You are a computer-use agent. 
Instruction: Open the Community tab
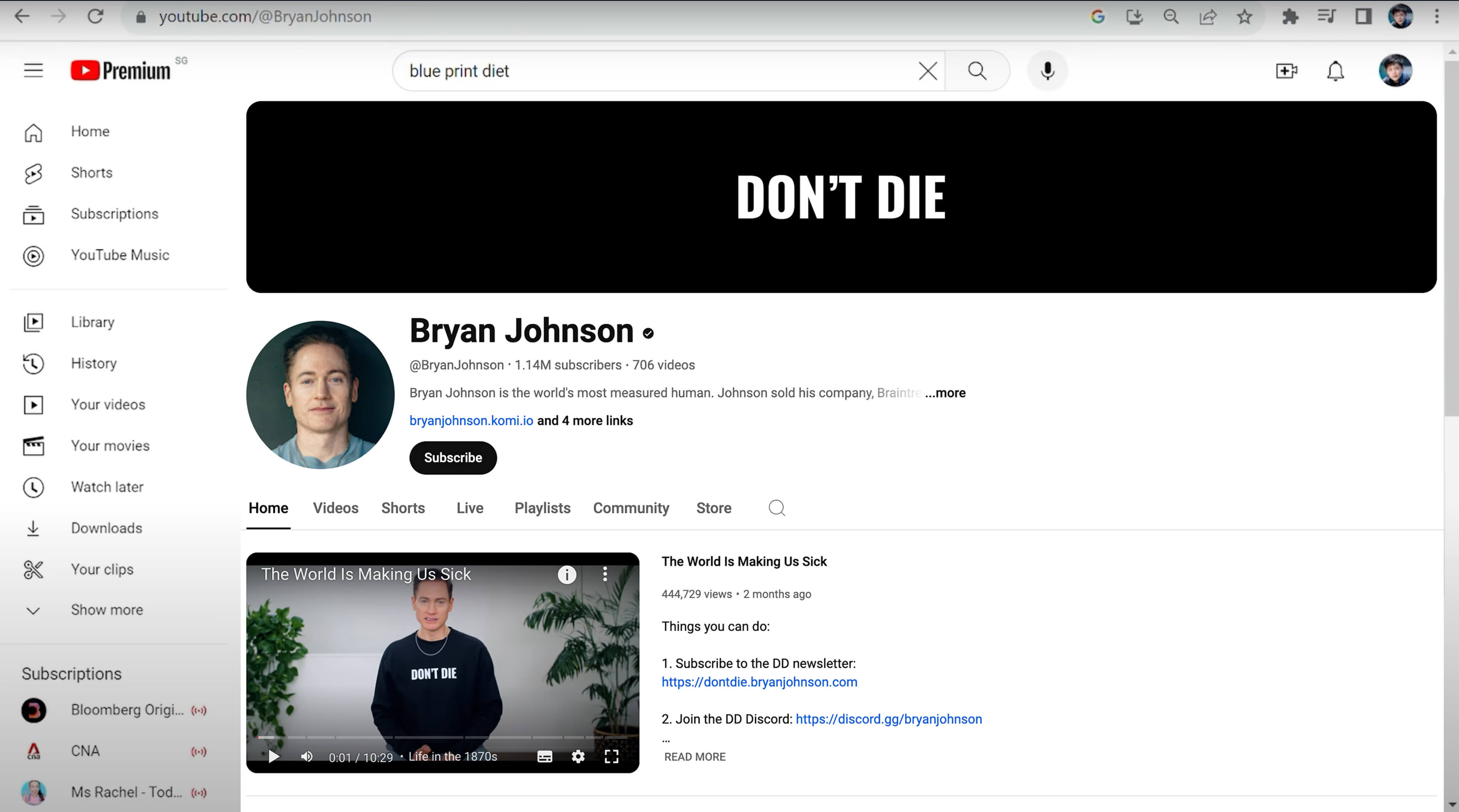pos(631,508)
